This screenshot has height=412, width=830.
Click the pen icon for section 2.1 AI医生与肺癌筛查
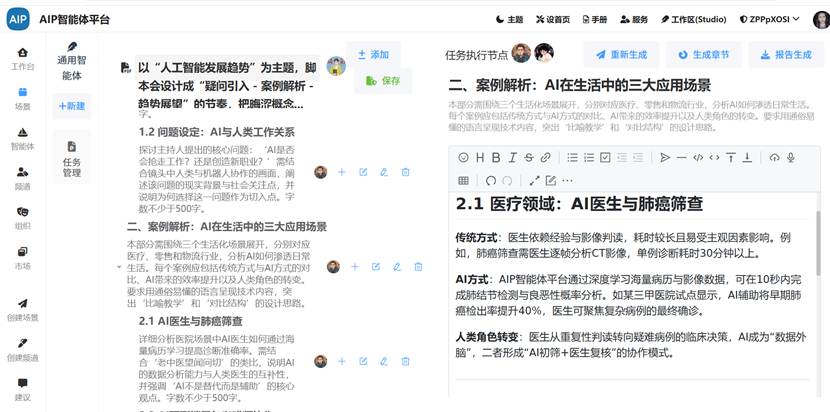pos(384,361)
